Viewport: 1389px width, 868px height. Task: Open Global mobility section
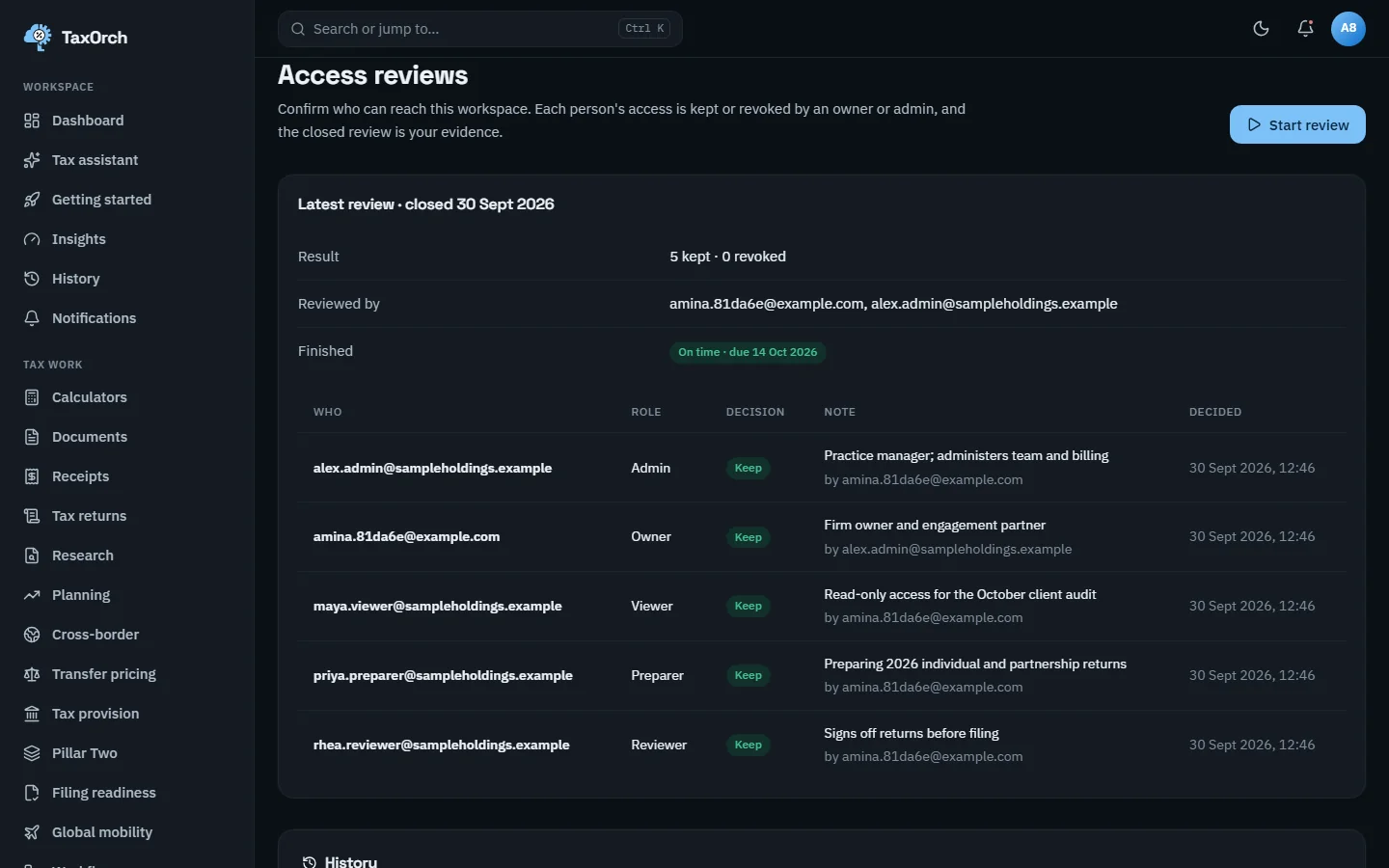(127, 832)
